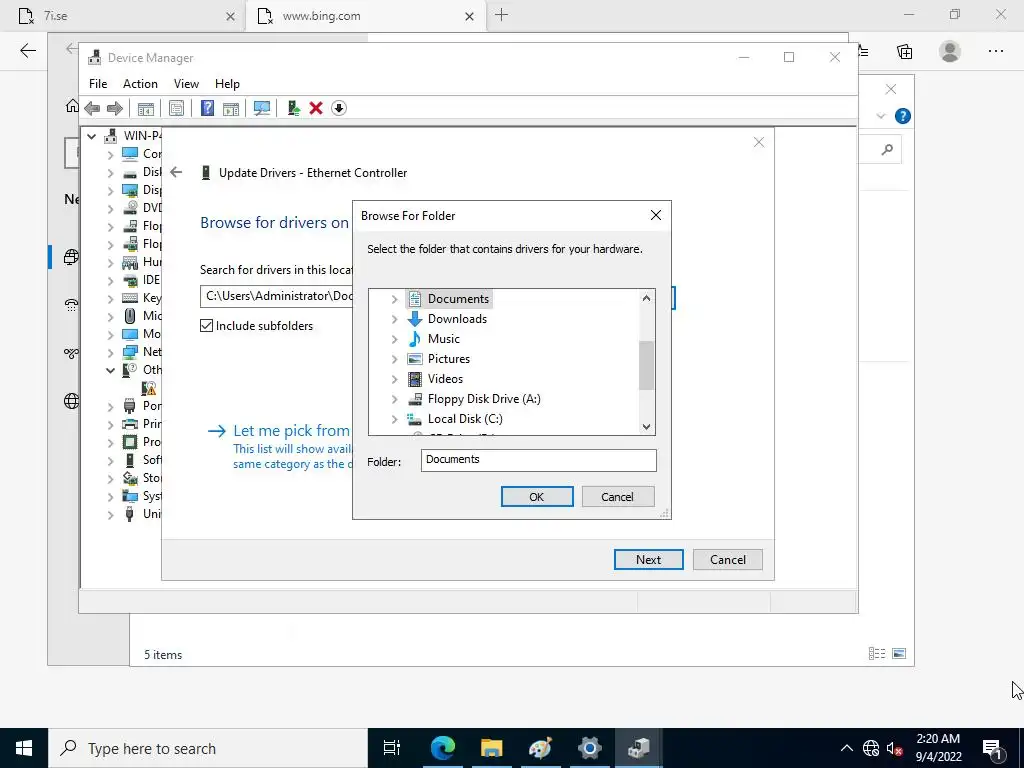
Task: Click the Disable device down-arrow icon
Action: pyautogui.click(x=338, y=108)
